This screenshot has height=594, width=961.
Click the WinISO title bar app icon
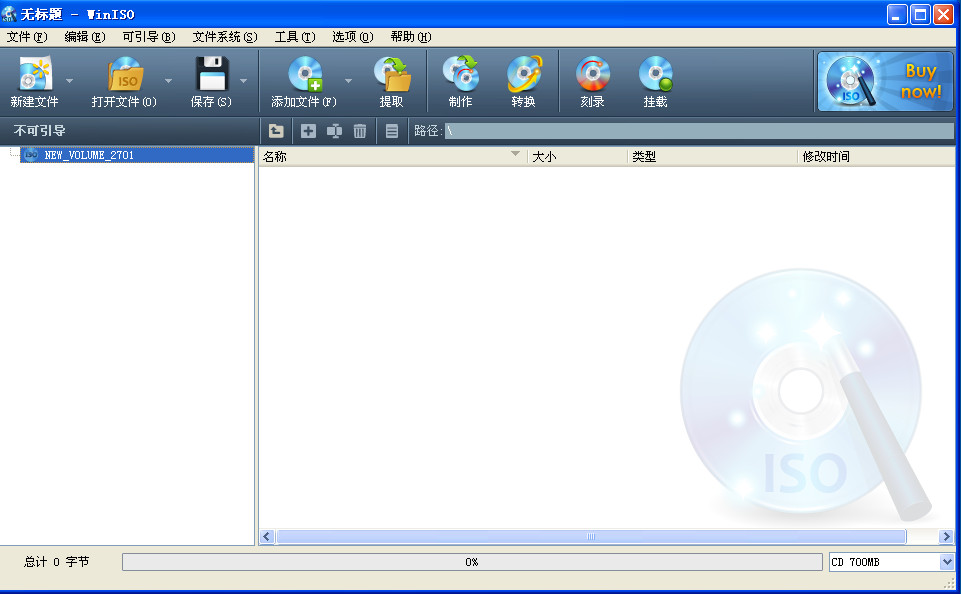[x=9, y=13]
